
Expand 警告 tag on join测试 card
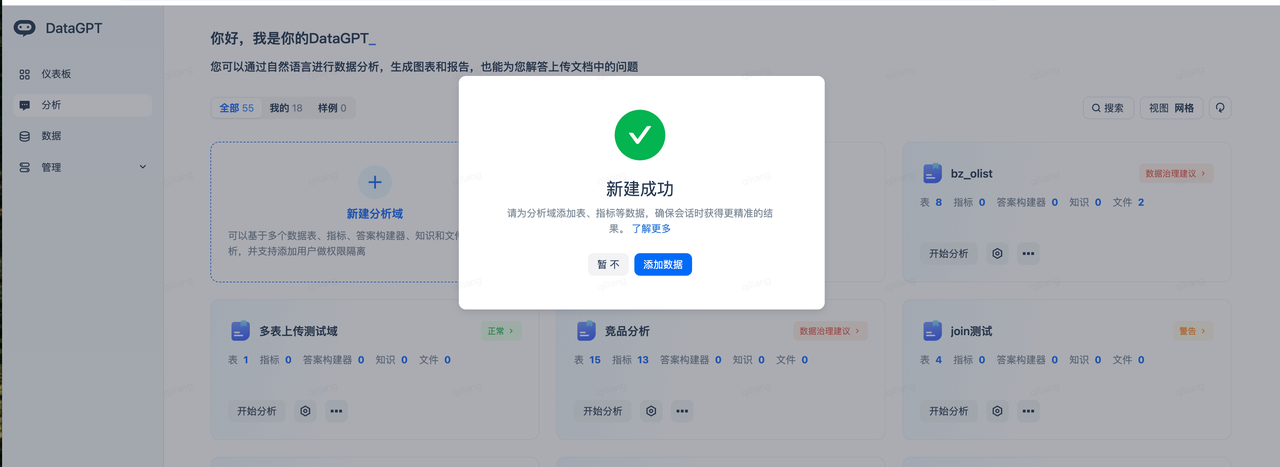[1189, 331]
